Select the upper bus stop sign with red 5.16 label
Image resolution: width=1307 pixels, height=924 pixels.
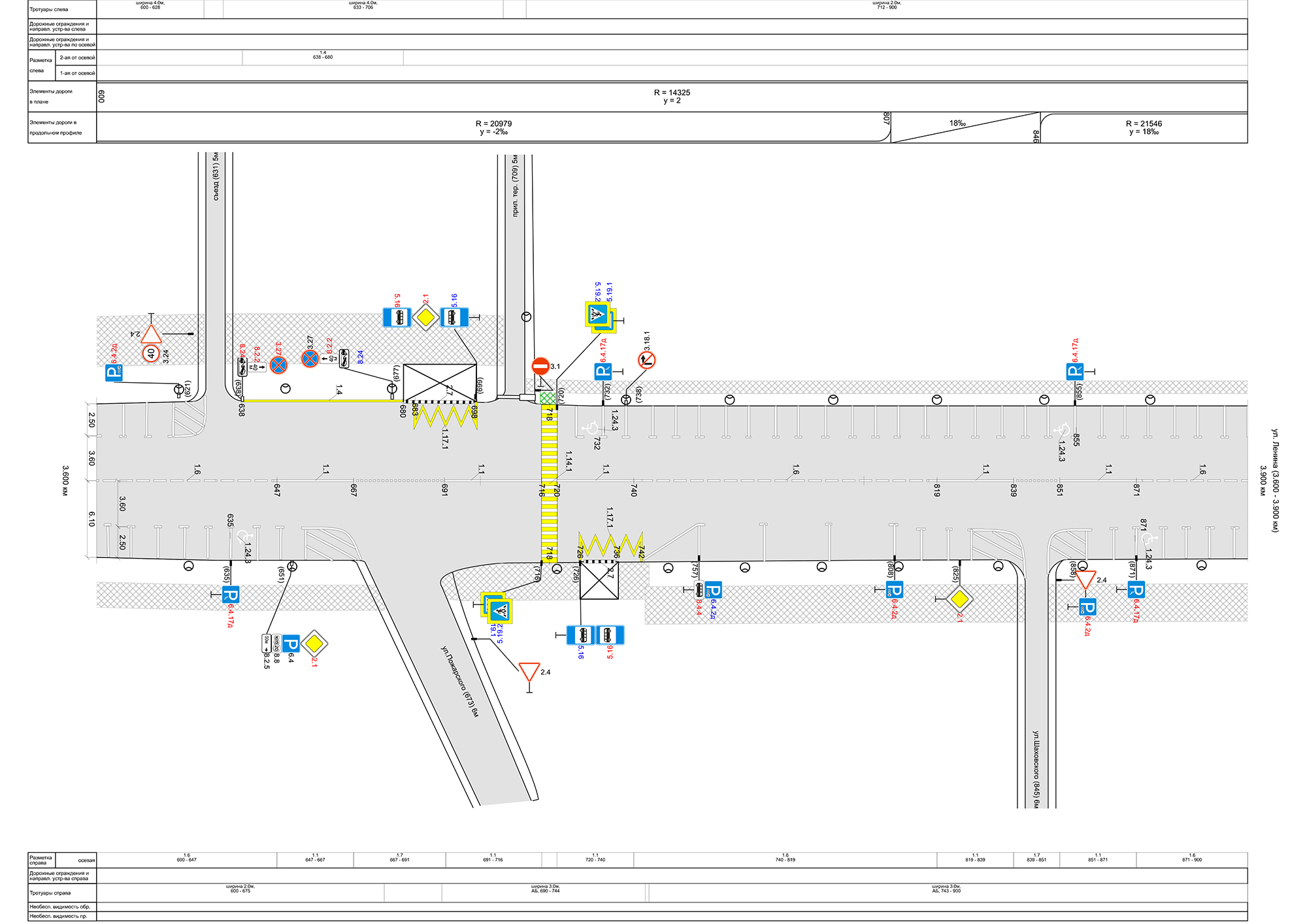397,318
